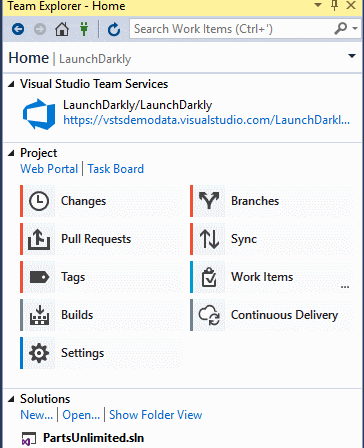Open the vstsdemodata.visualstudio.com link
The height and width of the screenshot is (448, 364).
click(x=206, y=120)
